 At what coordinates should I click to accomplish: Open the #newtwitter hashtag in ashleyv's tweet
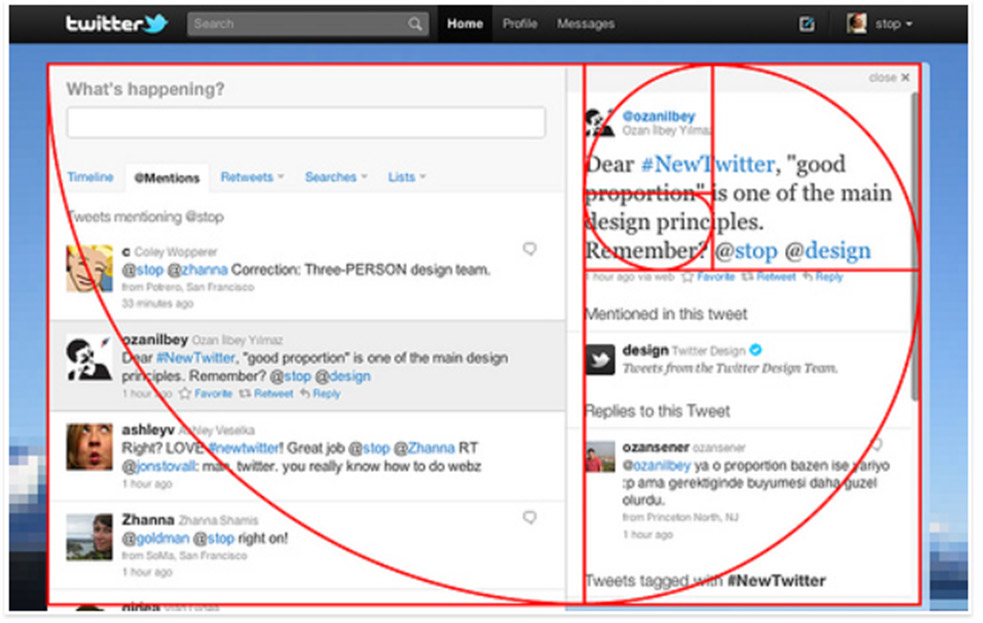click(243, 448)
